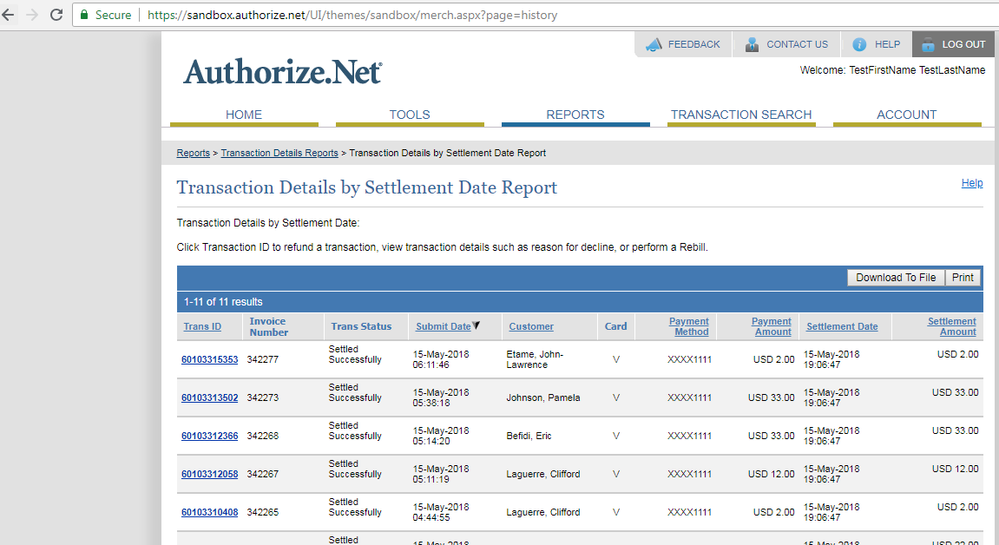
Task: Click the Log Out lock icon
Action: [927, 45]
